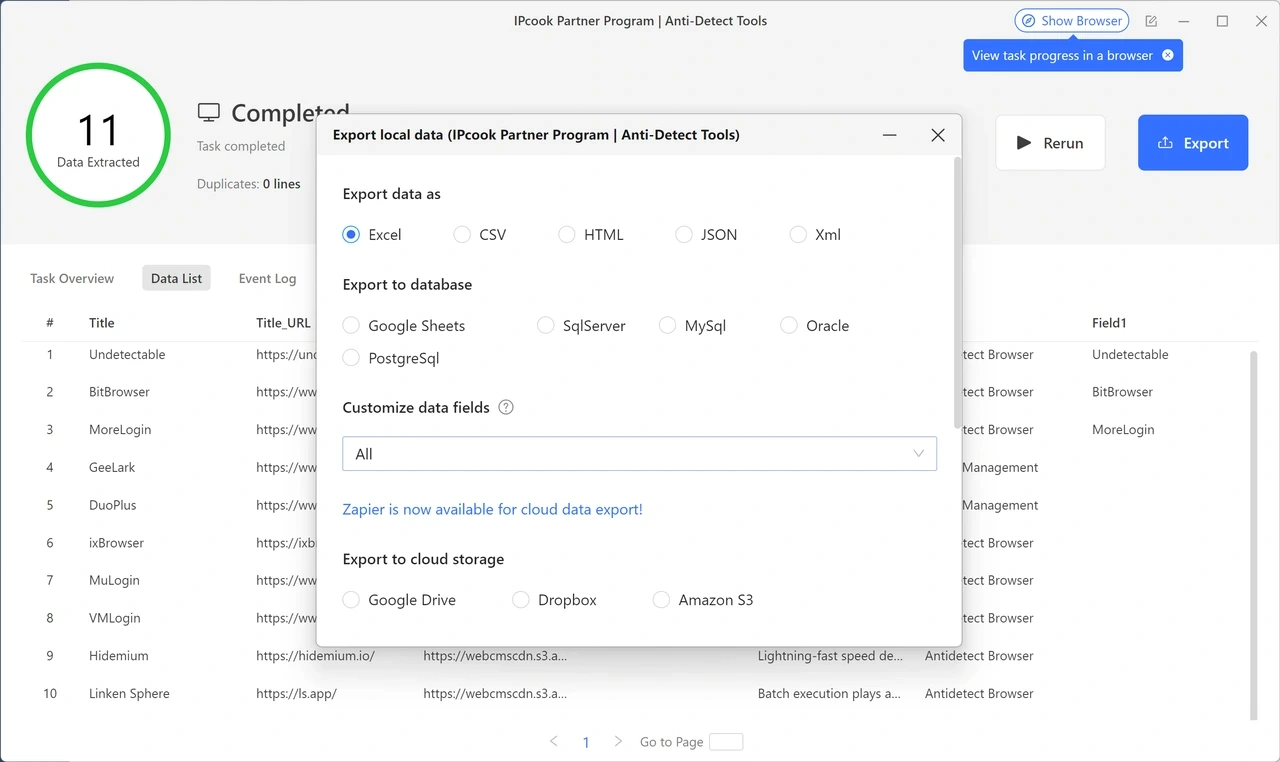Click inside the Go to Page field
This screenshot has height=762, width=1280.
727,741
